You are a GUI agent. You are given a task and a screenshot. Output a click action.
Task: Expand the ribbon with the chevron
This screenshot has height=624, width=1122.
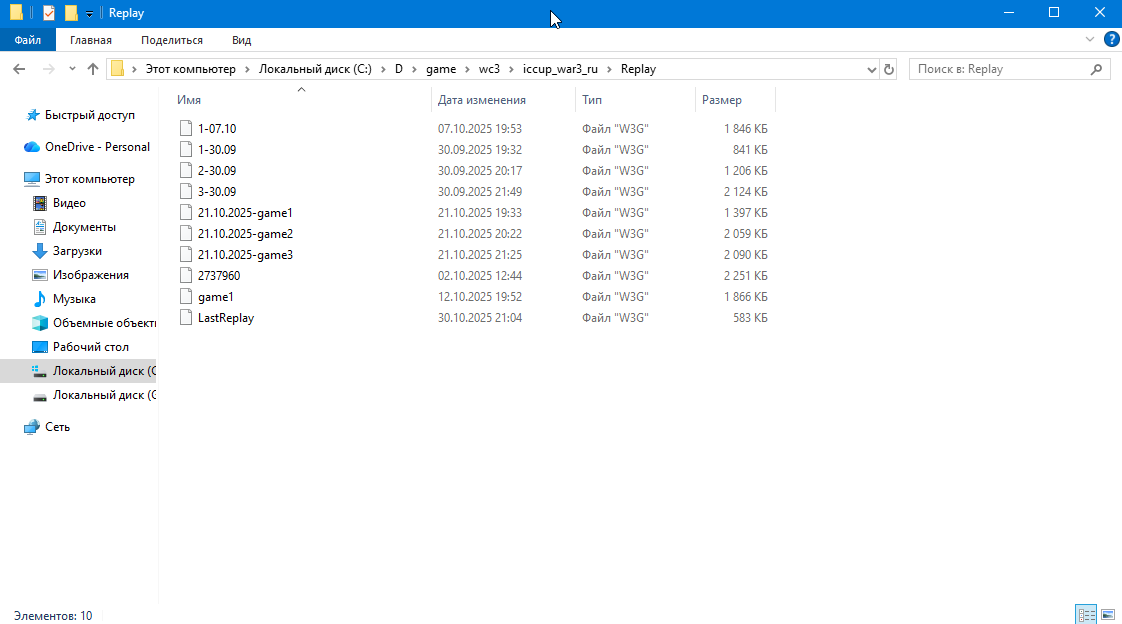tap(1090, 39)
